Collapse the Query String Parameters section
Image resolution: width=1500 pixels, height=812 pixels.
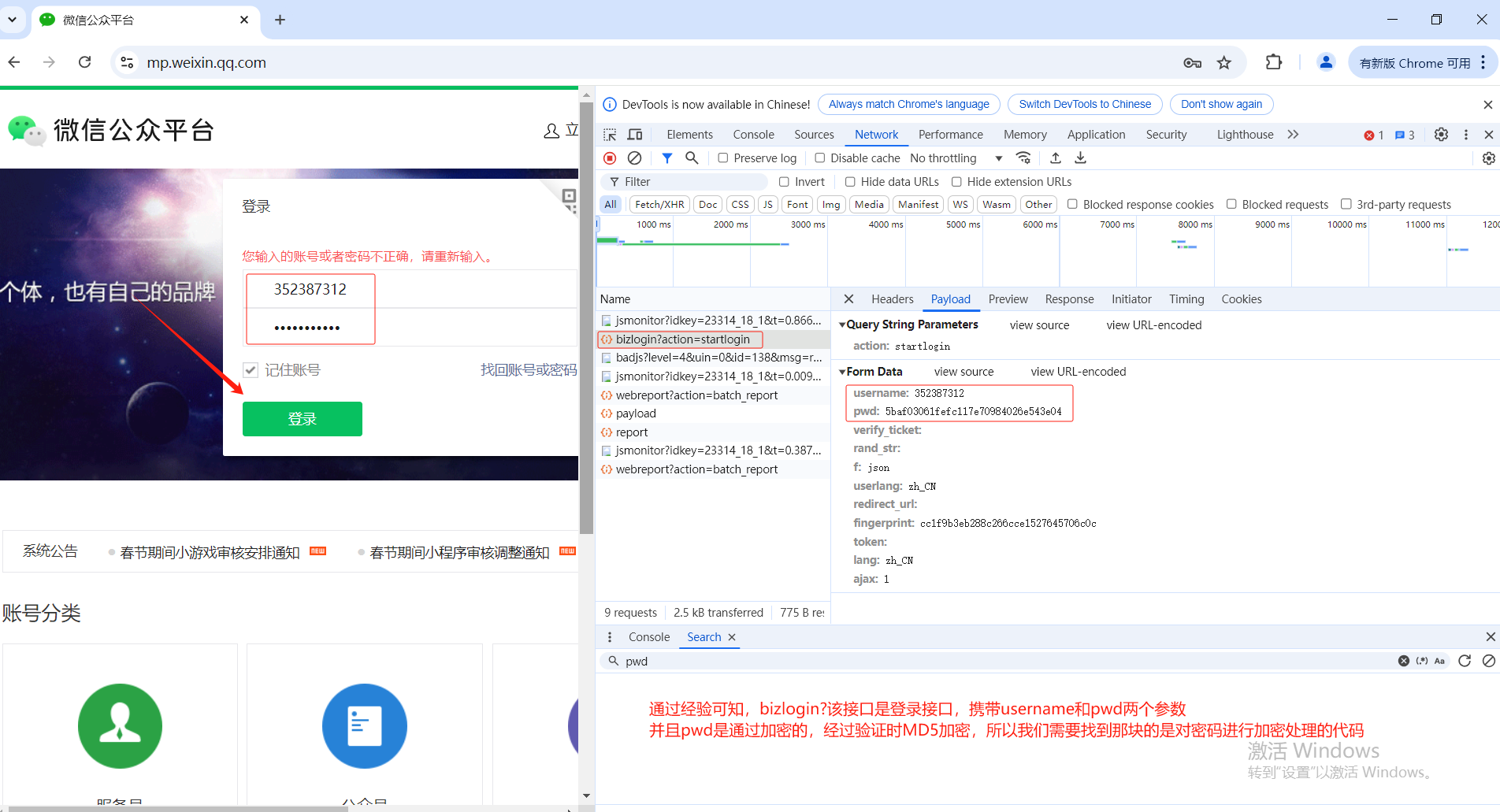[842, 325]
